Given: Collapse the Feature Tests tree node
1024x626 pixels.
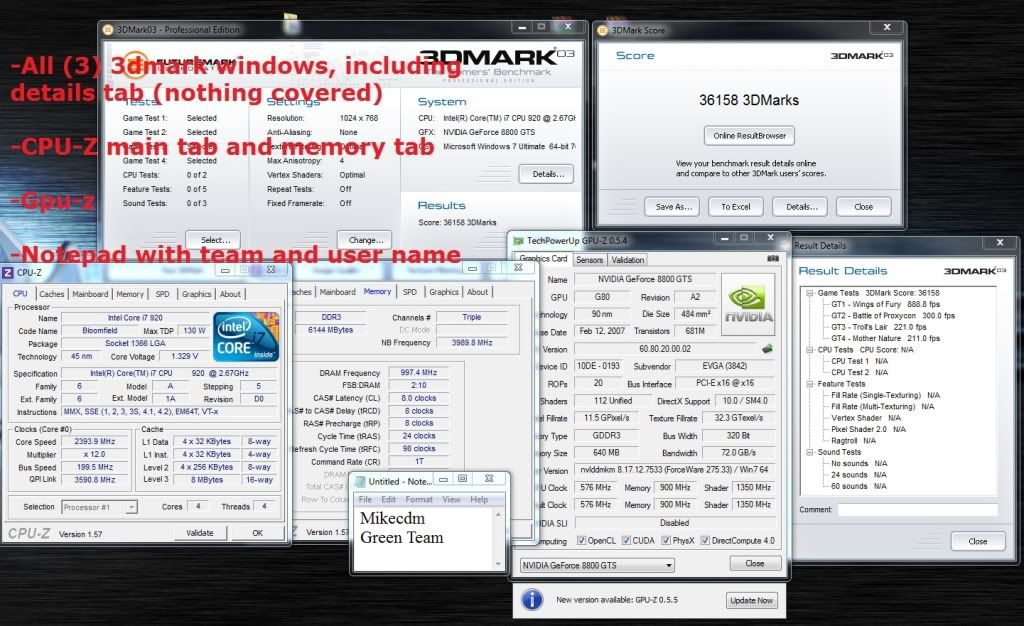Looking at the screenshot, I should click(x=810, y=384).
